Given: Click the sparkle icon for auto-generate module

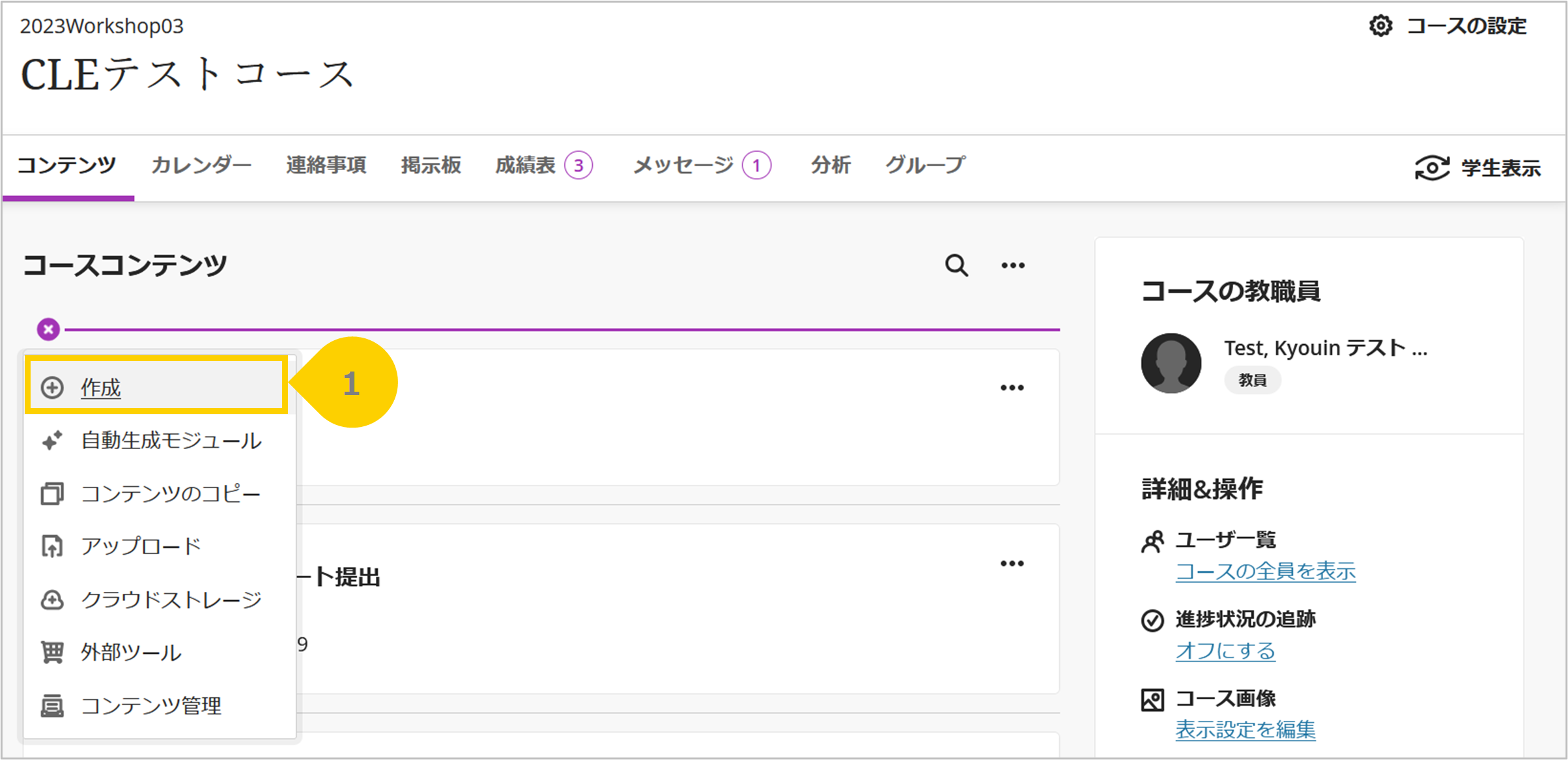Looking at the screenshot, I should coord(52,441).
